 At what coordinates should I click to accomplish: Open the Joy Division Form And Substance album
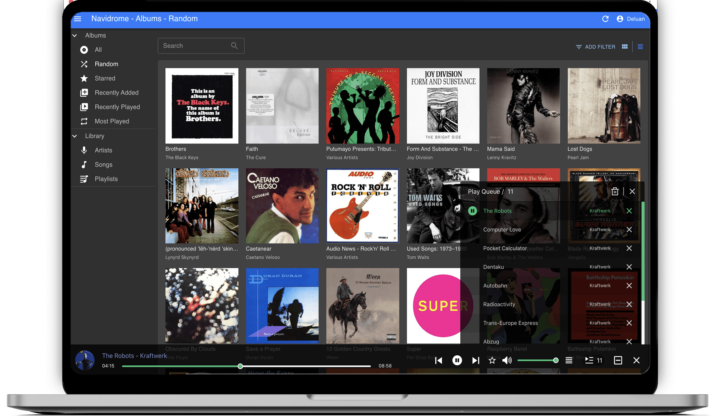(x=443, y=106)
